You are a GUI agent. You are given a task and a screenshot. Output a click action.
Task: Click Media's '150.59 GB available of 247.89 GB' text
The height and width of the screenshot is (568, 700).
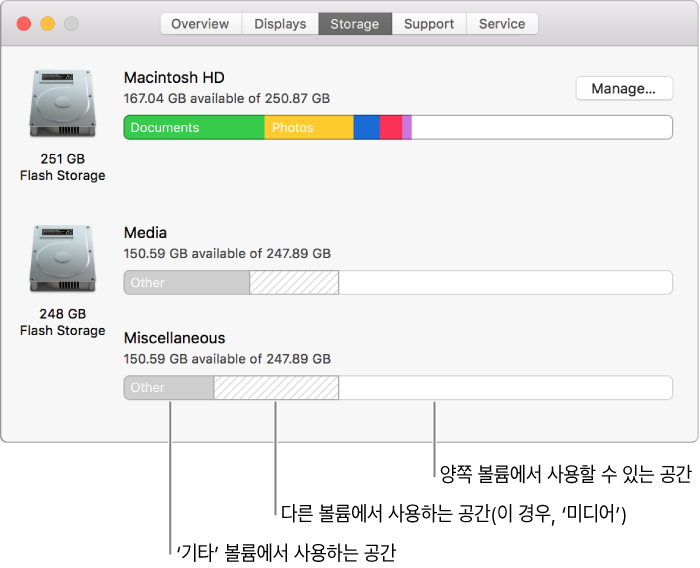click(227, 254)
